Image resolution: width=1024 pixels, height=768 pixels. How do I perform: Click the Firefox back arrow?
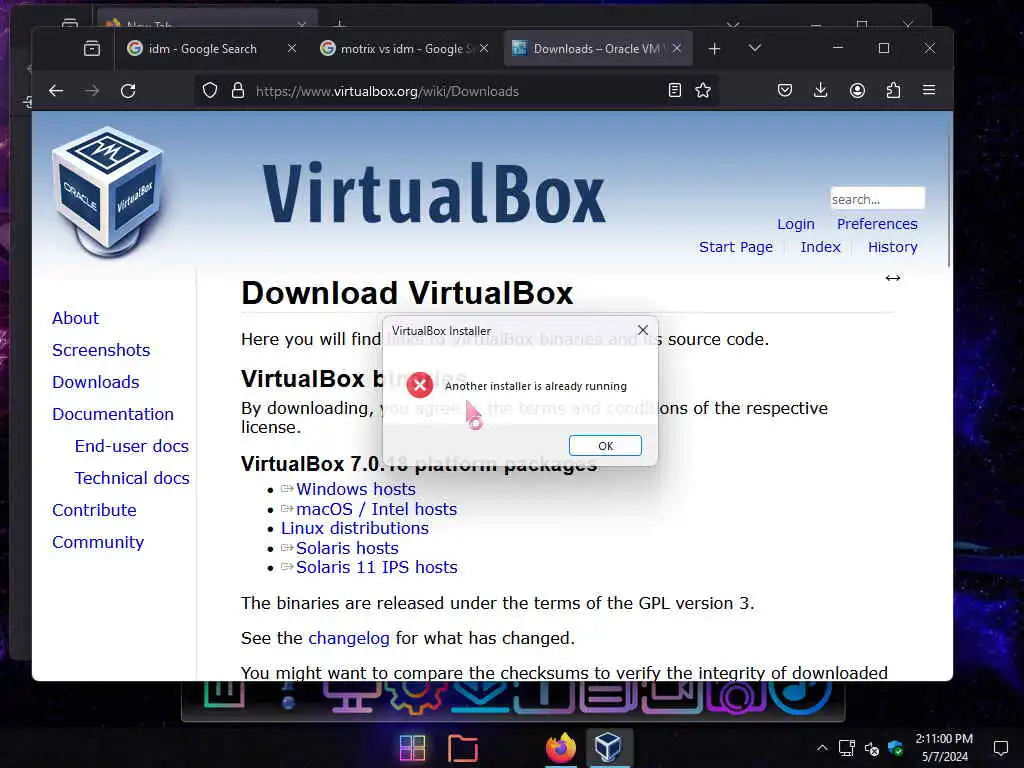56,91
